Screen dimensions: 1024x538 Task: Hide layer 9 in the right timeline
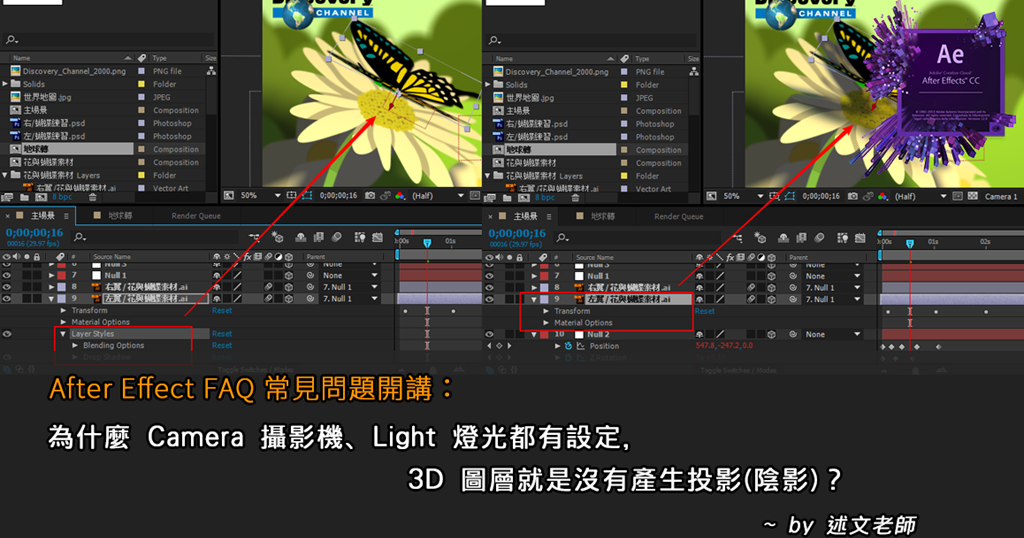pyautogui.click(x=489, y=299)
